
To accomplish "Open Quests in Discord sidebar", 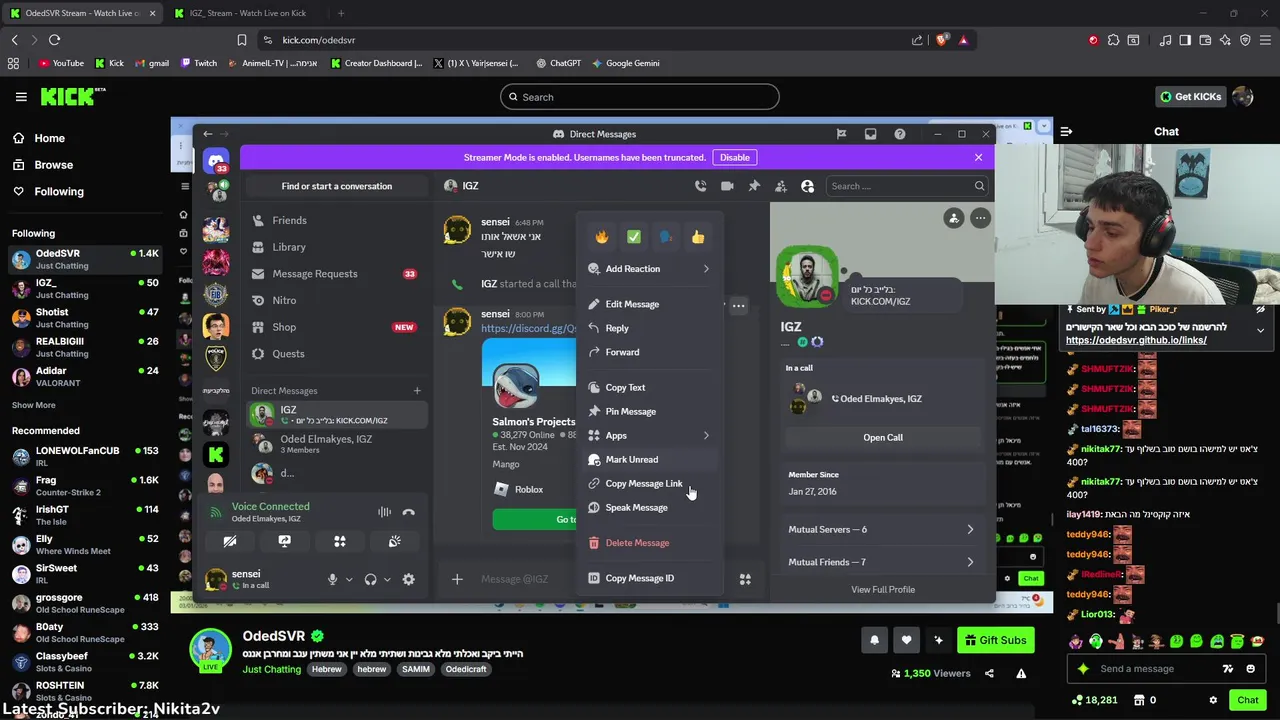I will tap(337, 354).
